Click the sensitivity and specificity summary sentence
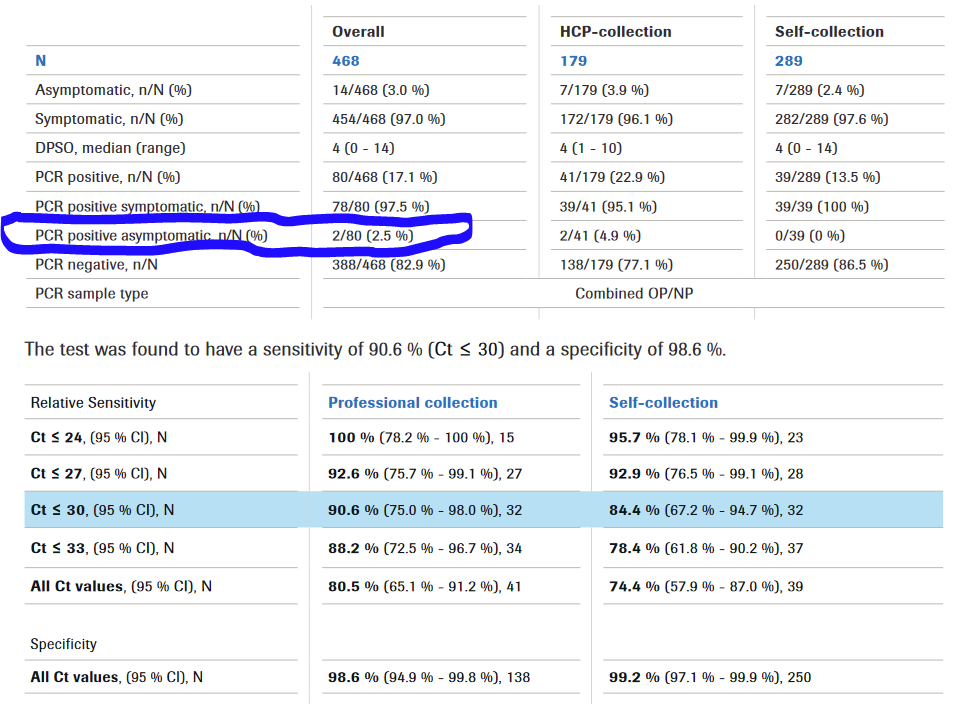 tap(375, 350)
